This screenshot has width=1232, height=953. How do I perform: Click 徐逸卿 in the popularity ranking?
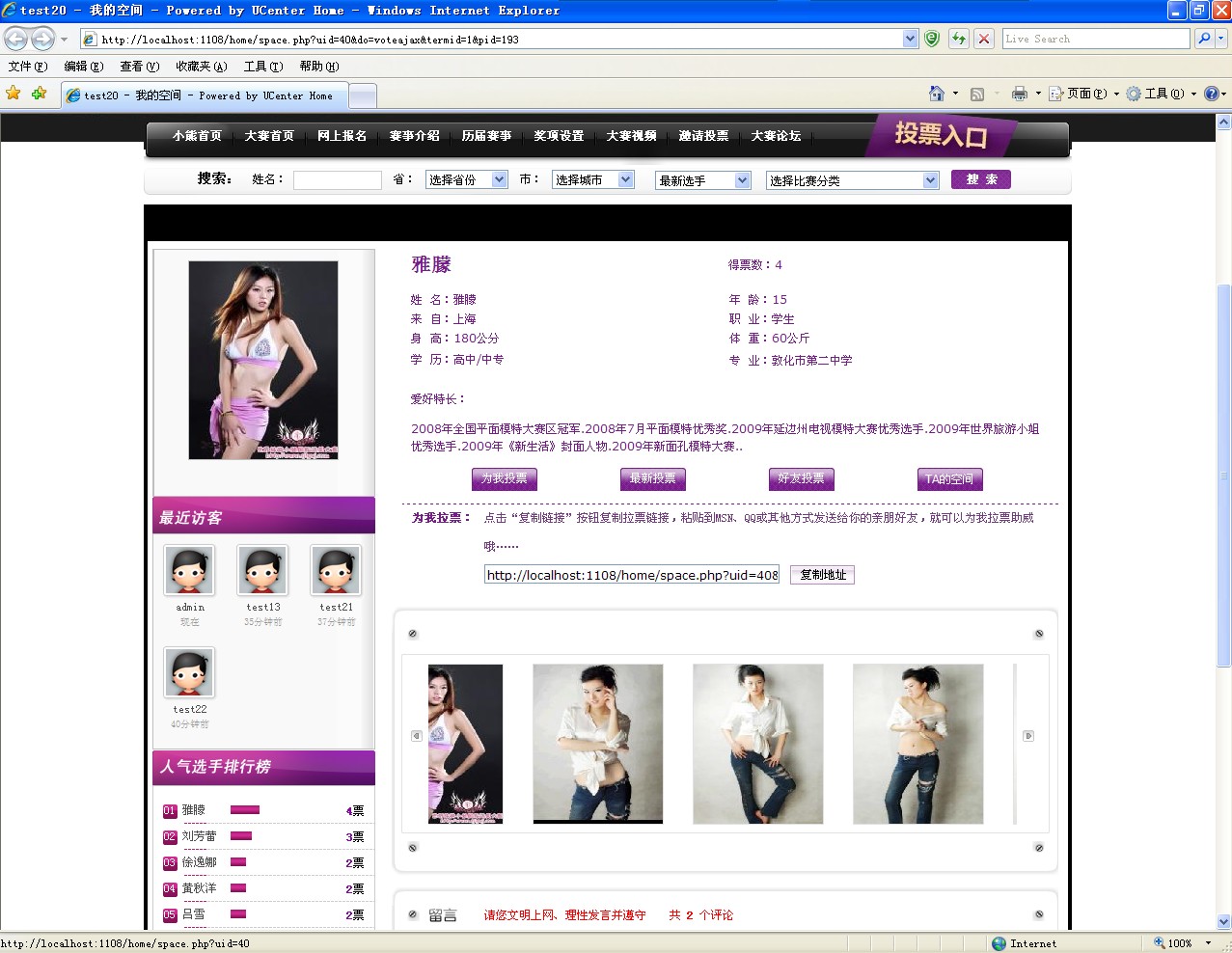[199, 862]
